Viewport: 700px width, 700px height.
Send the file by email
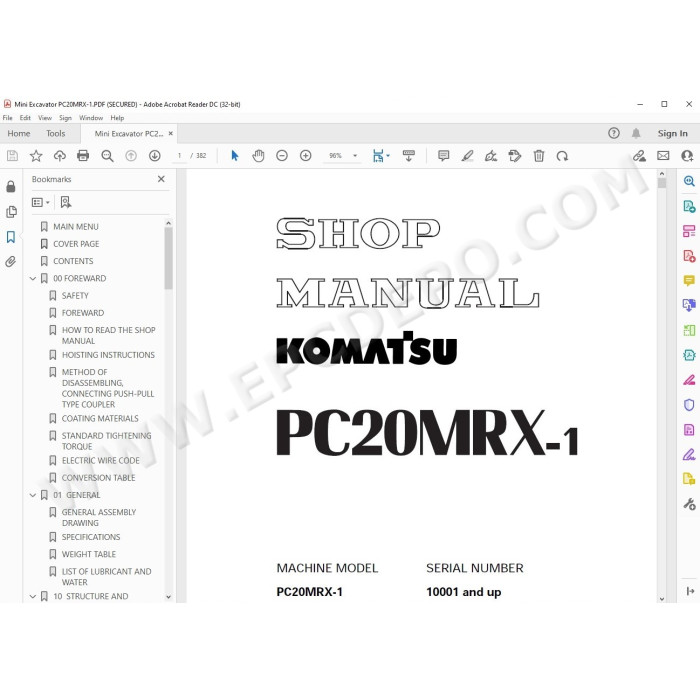tap(663, 156)
